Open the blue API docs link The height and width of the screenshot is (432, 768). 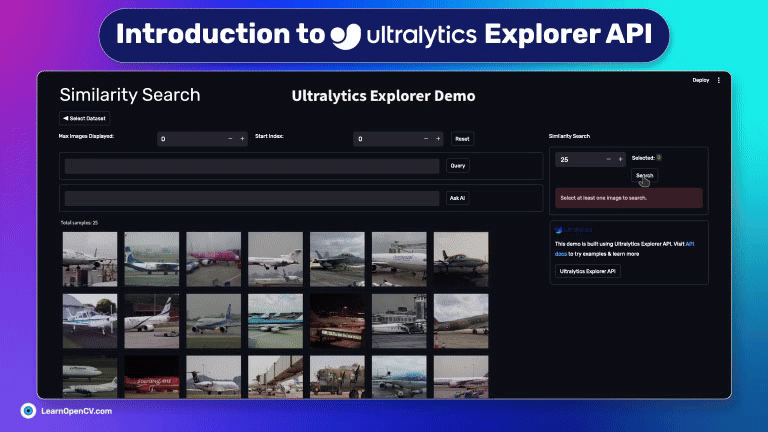(x=689, y=244)
